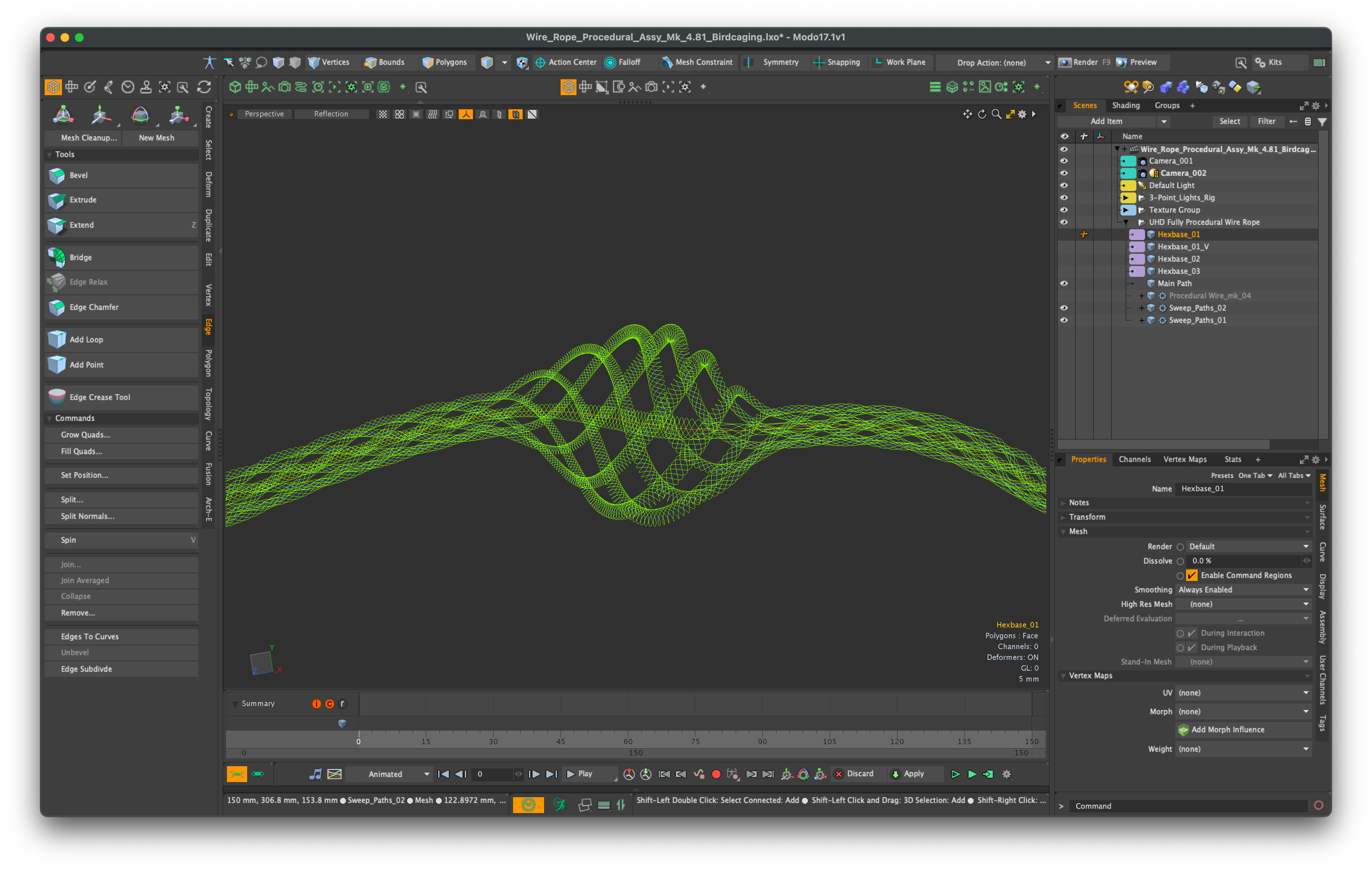Hide the Default Light item
This screenshot has width=1372, height=870.
[1064, 185]
